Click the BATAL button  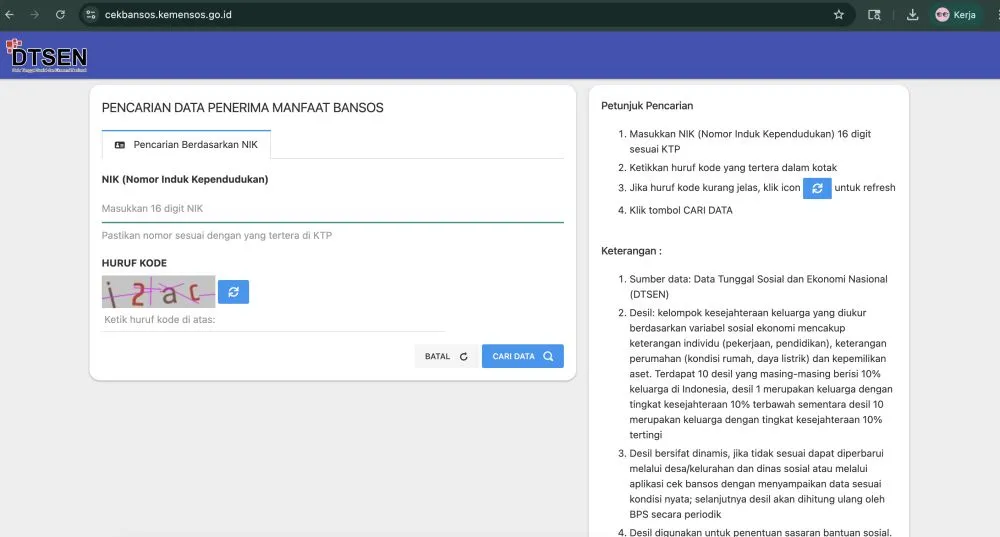coord(446,357)
